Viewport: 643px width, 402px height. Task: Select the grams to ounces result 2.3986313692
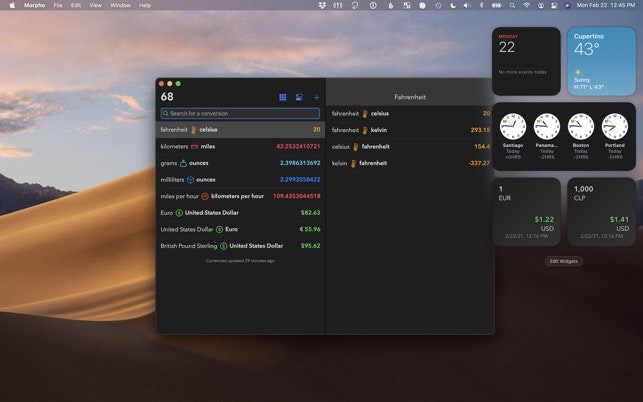[x=300, y=163]
